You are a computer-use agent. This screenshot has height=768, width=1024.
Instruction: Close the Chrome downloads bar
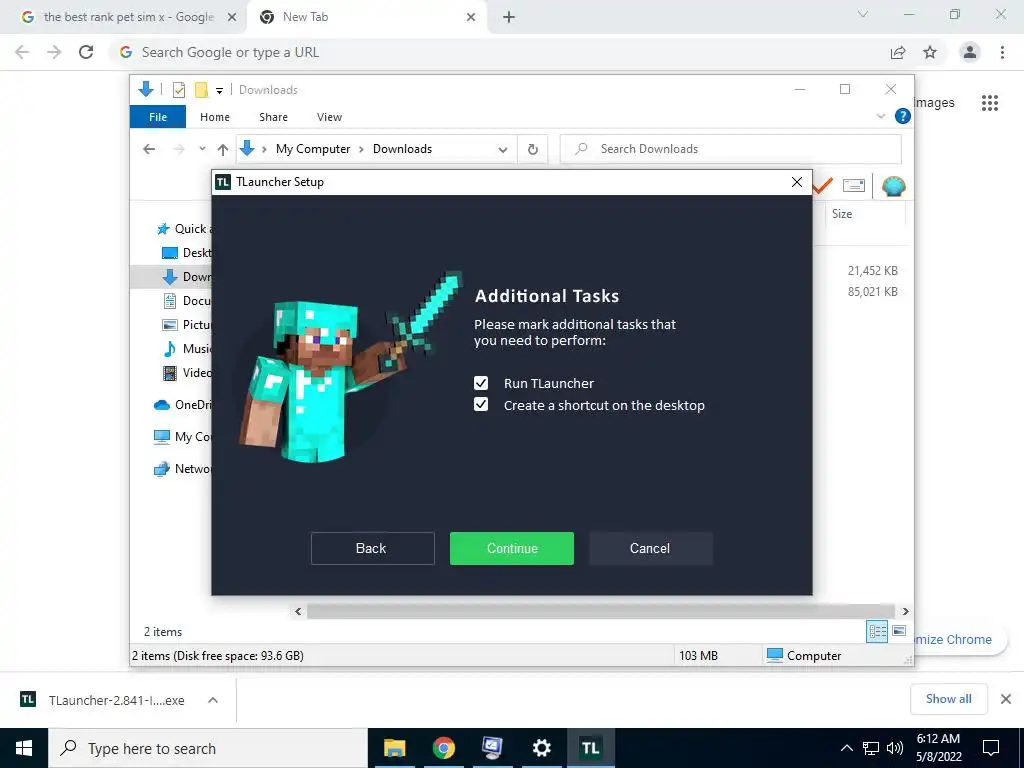[1006, 699]
